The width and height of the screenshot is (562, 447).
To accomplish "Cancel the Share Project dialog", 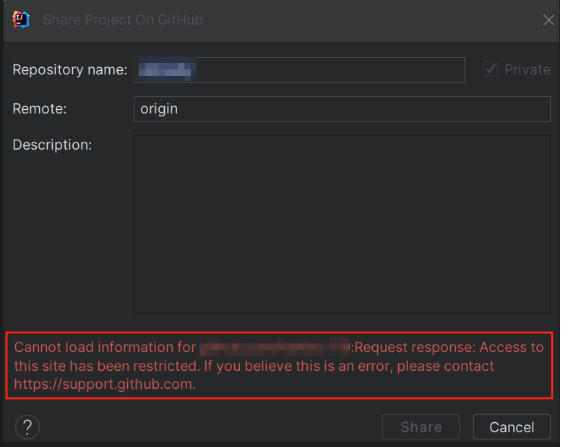I will 511,427.
